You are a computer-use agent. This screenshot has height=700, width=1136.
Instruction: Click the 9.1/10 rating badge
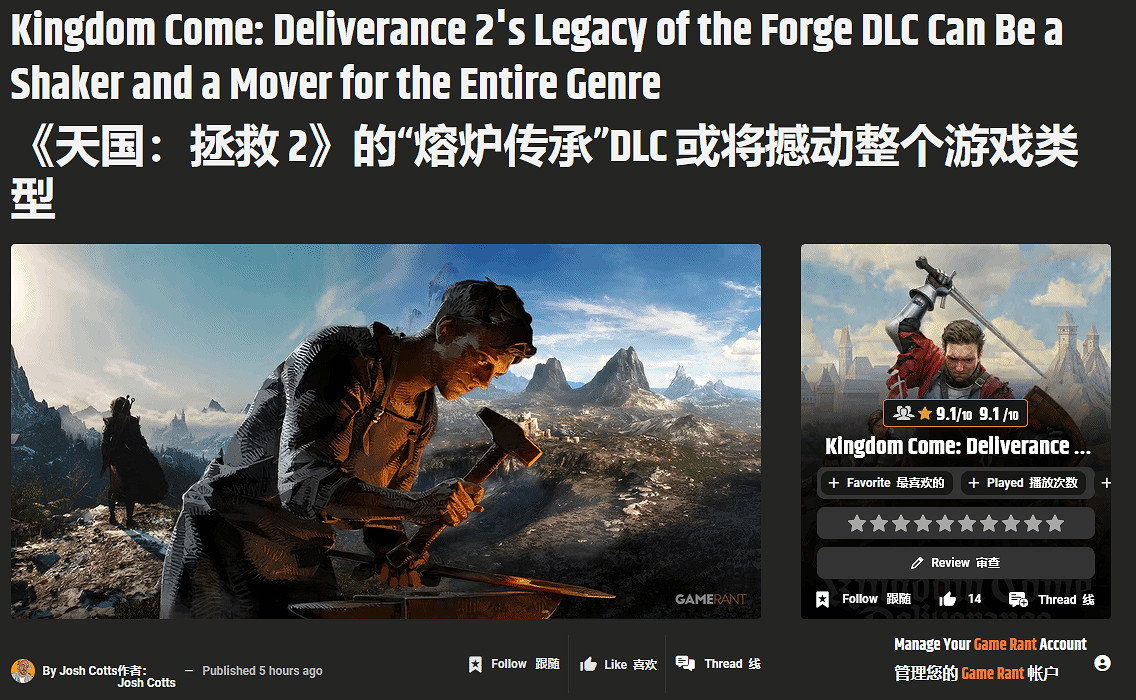[955, 414]
